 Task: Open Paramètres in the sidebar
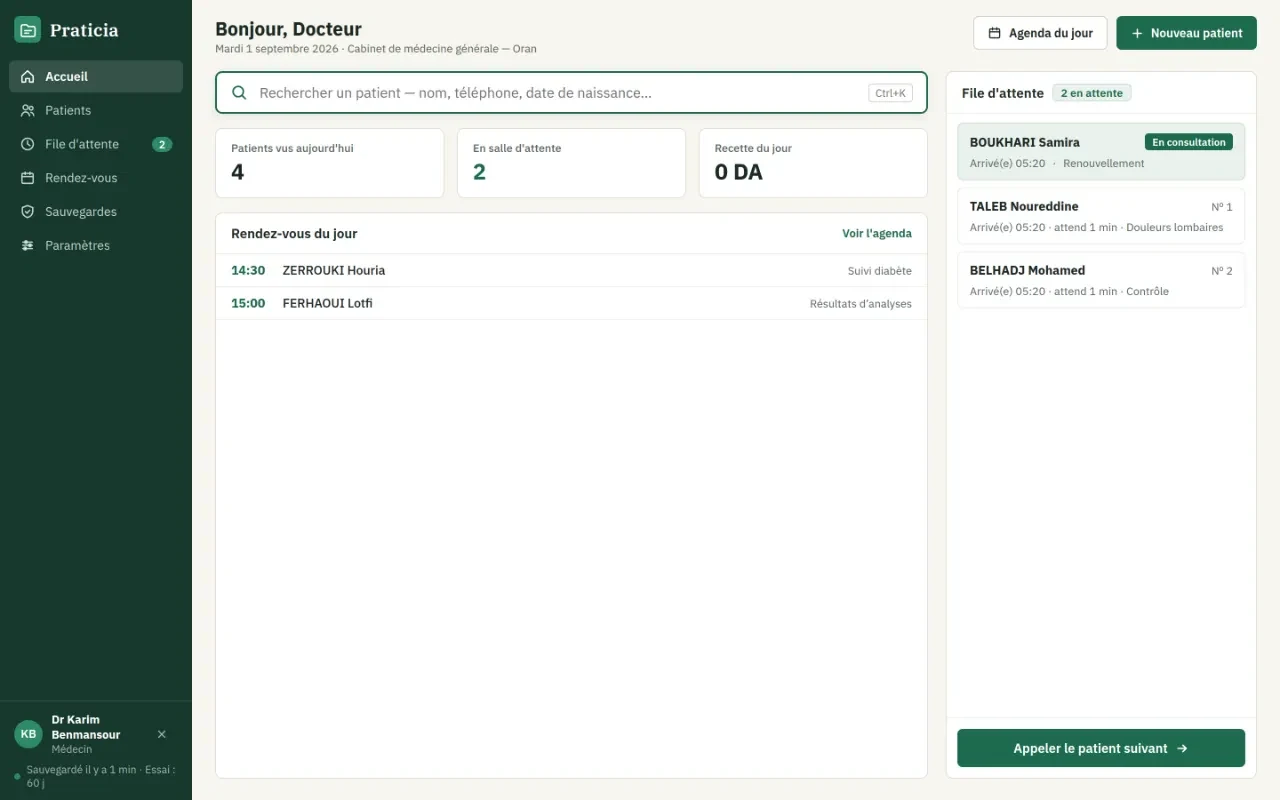coord(96,246)
